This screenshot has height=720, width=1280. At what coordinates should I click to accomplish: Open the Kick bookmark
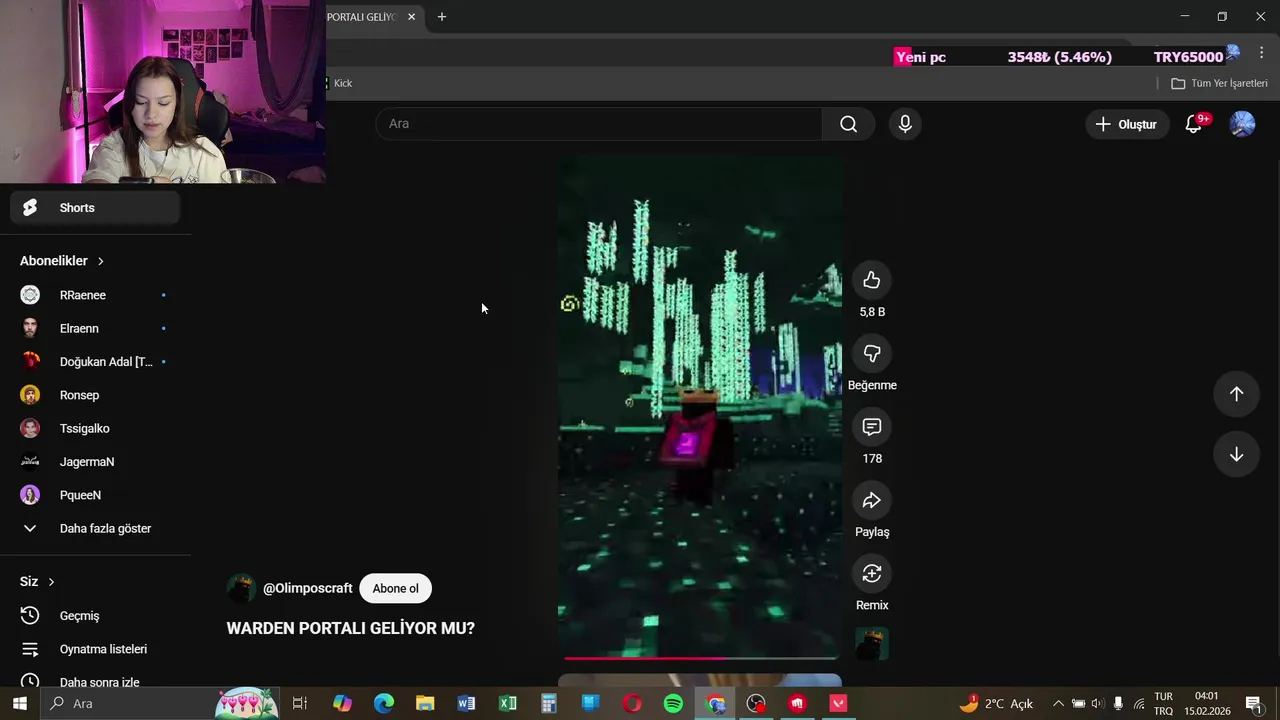pyautogui.click(x=340, y=83)
